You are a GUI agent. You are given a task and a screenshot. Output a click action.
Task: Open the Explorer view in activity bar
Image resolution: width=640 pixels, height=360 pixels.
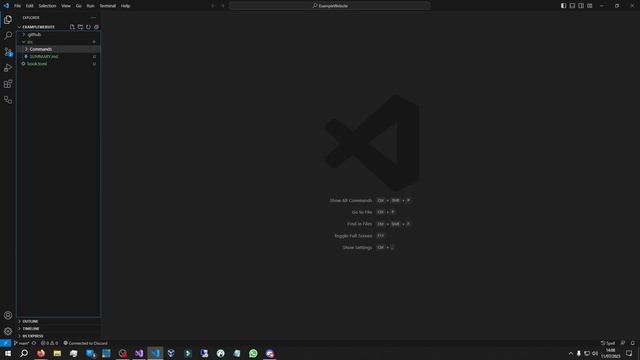point(8,20)
